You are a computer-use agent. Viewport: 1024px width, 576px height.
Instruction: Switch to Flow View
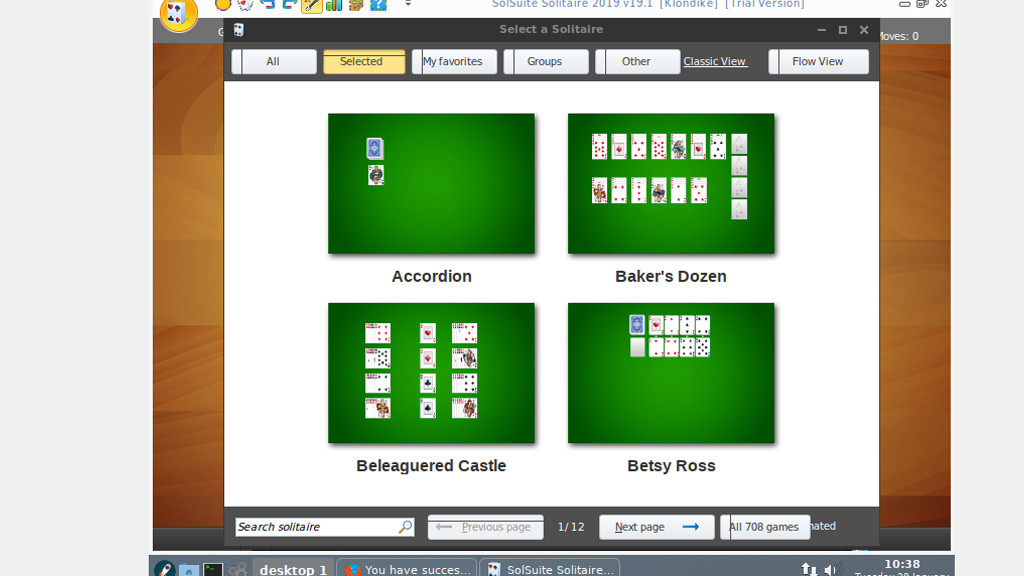pos(817,62)
